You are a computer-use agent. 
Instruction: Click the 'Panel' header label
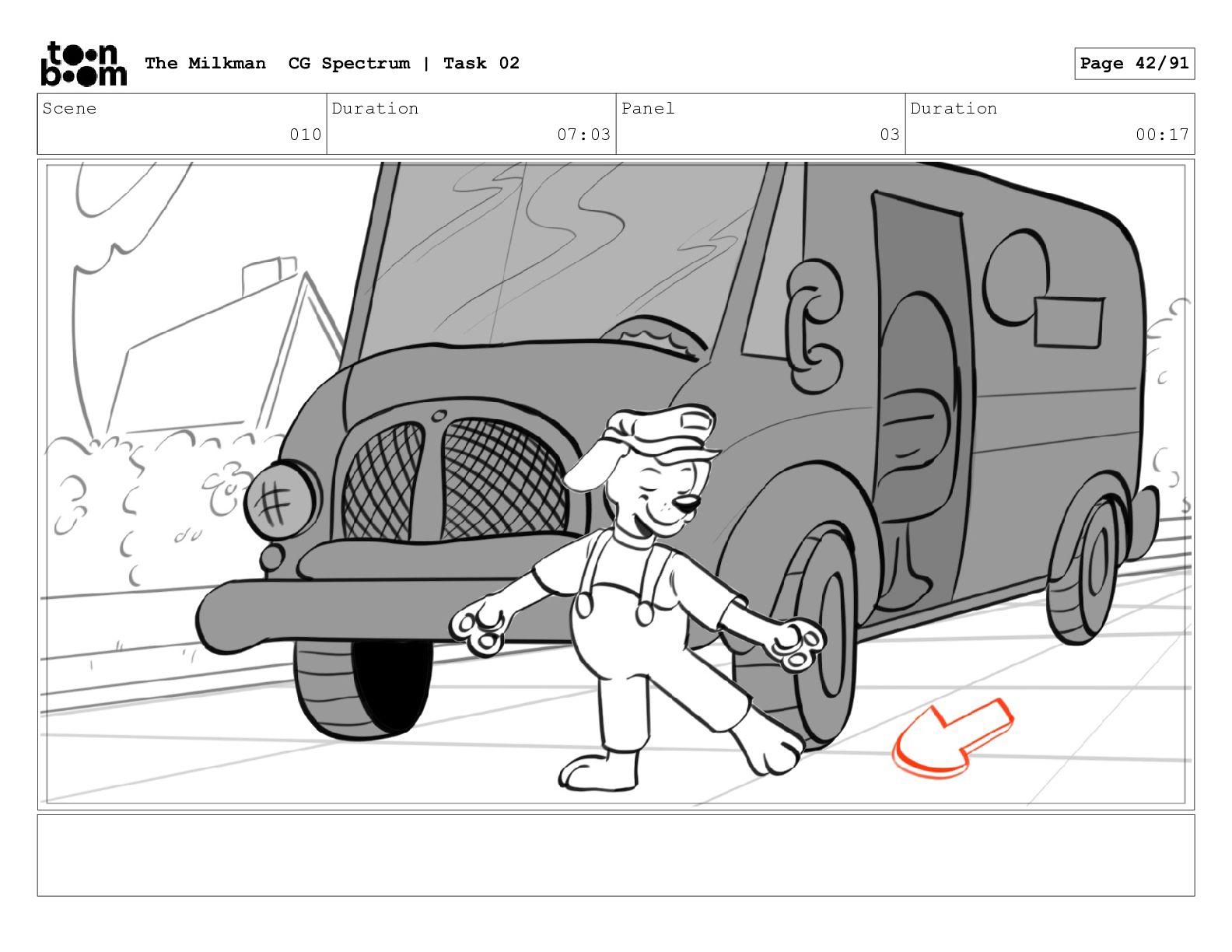point(648,108)
